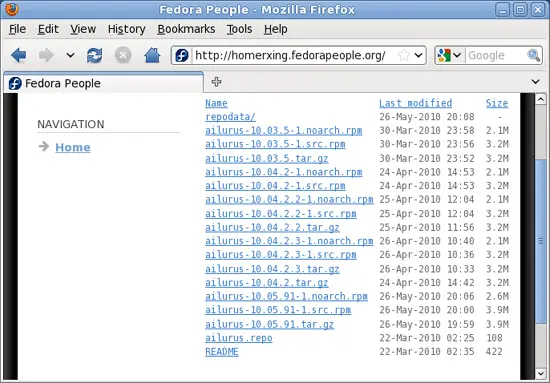Open the ailurus.repo file link
550x383 pixels.
pos(239,338)
